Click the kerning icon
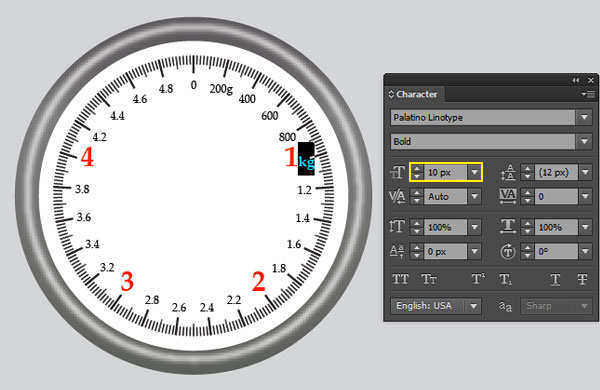 pyautogui.click(x=397, y=197)
